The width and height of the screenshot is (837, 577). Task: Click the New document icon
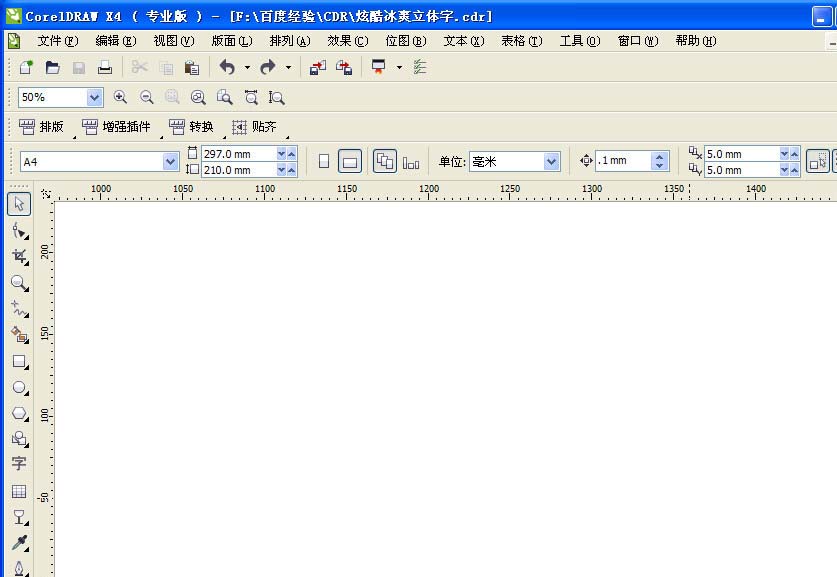click(x=26, y=67)
